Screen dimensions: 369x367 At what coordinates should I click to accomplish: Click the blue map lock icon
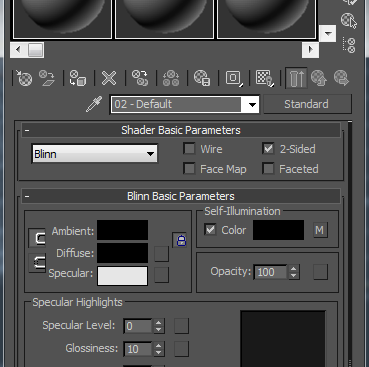[179, 240]
